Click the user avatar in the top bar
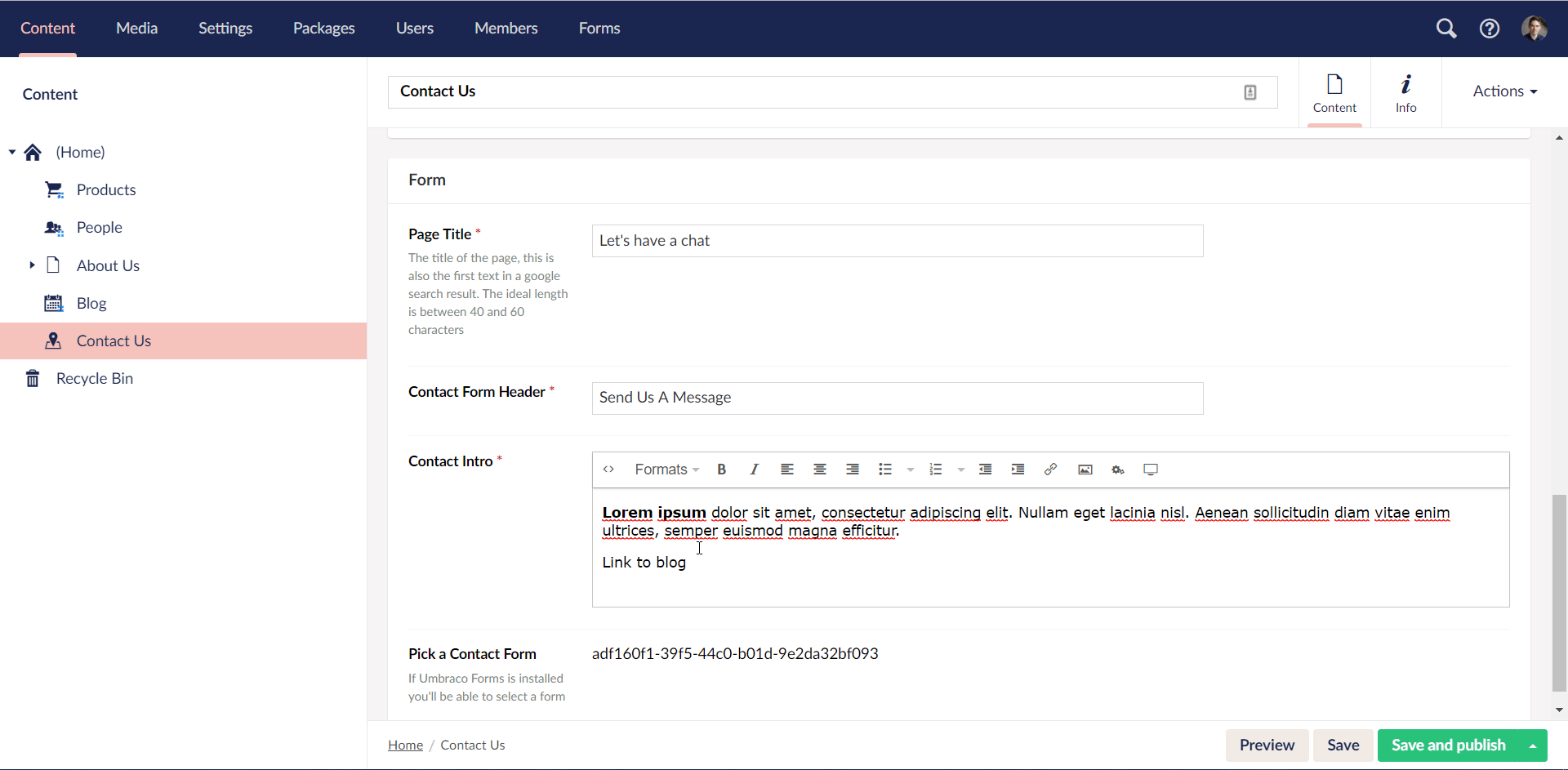The width and height of the screenshot is (1568, 770). [x=1536, y=28]
